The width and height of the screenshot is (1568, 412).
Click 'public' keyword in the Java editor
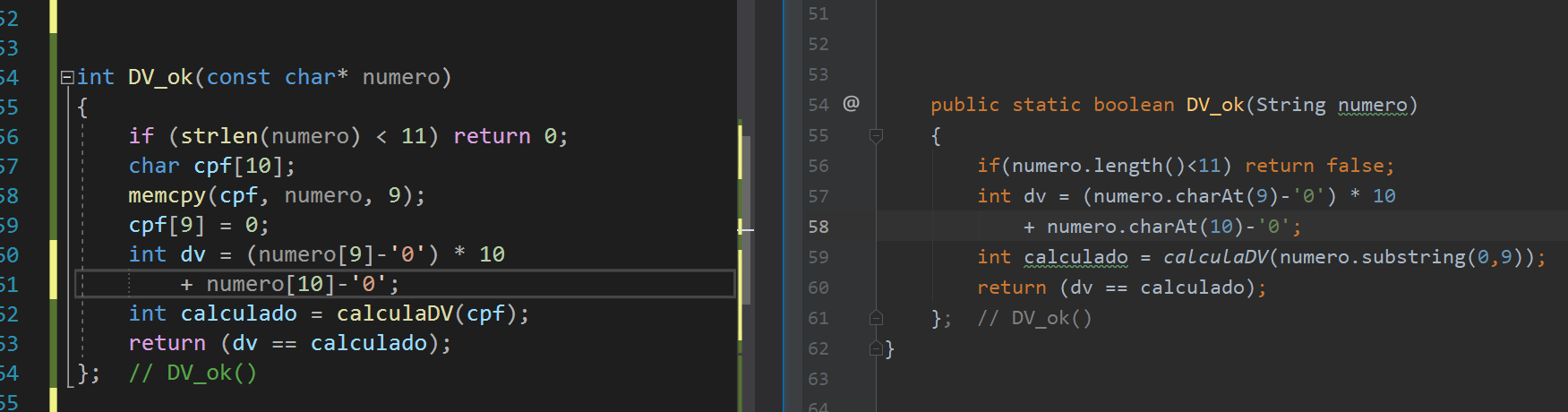pos(964,105)
